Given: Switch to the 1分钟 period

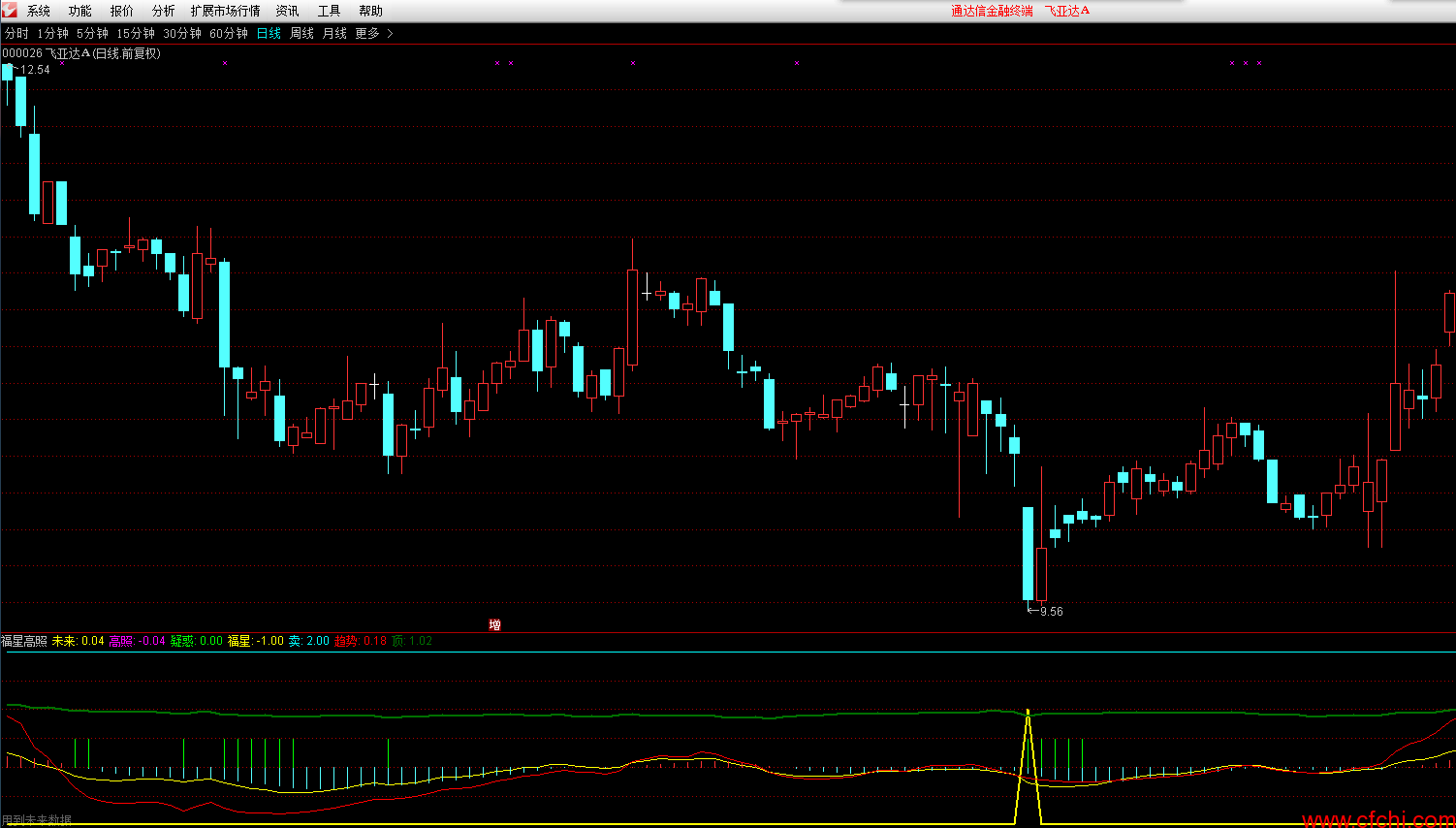Looking at the screenshot, I should click(53, 33).
